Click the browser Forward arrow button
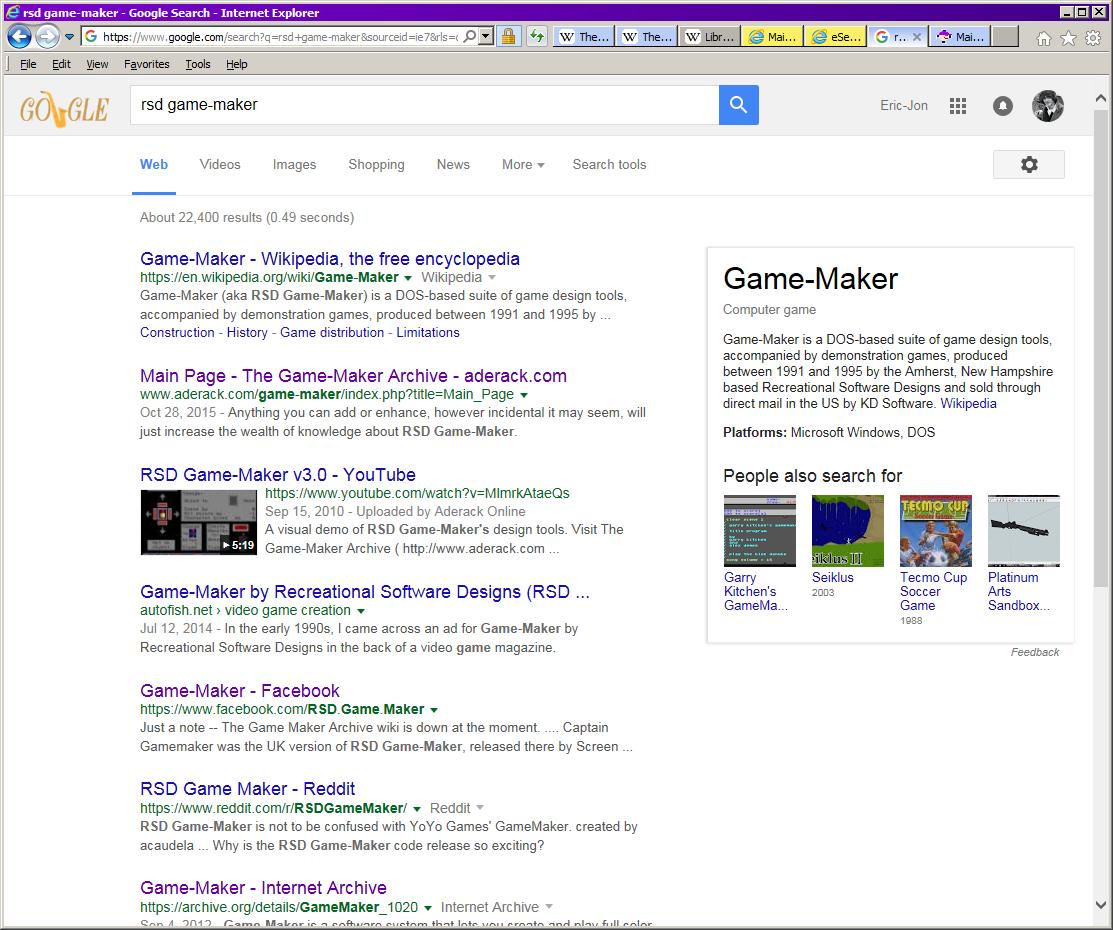The height and width of the screenshot is (930, 1113). [x=47, y=36]
